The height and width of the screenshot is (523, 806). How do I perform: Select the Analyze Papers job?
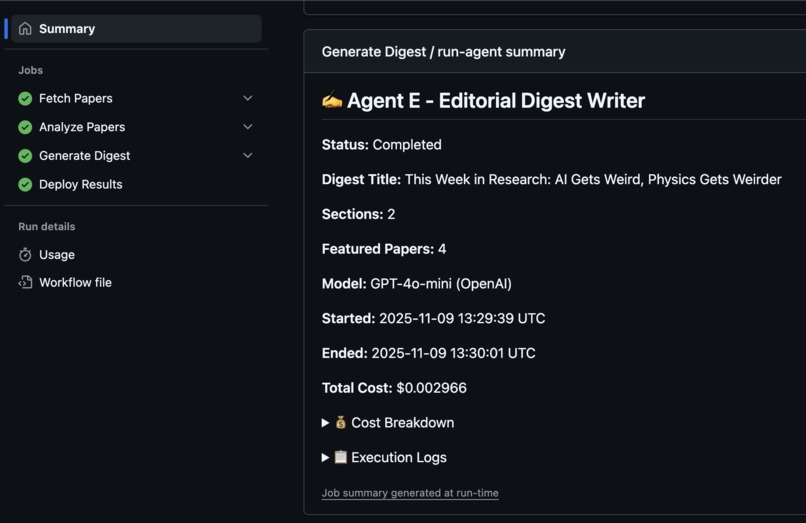coord(82,127)
